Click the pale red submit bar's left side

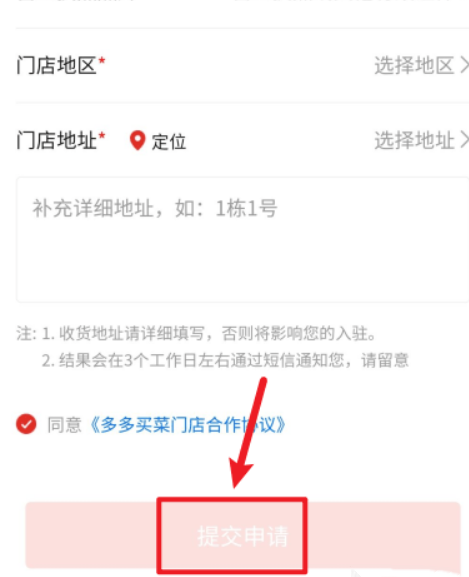point(92,535)
